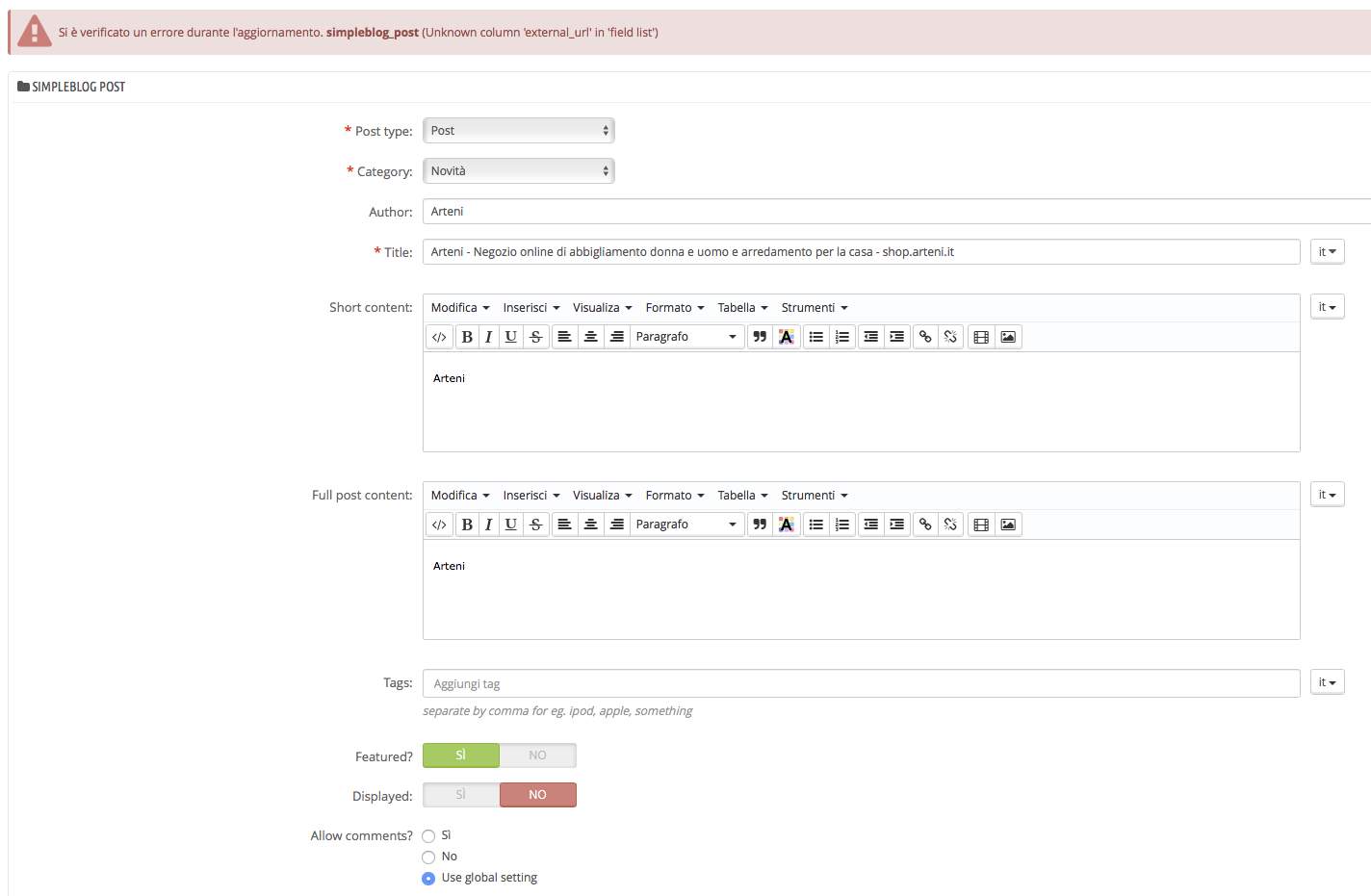Insert link in Short content editor

(925, 337)
